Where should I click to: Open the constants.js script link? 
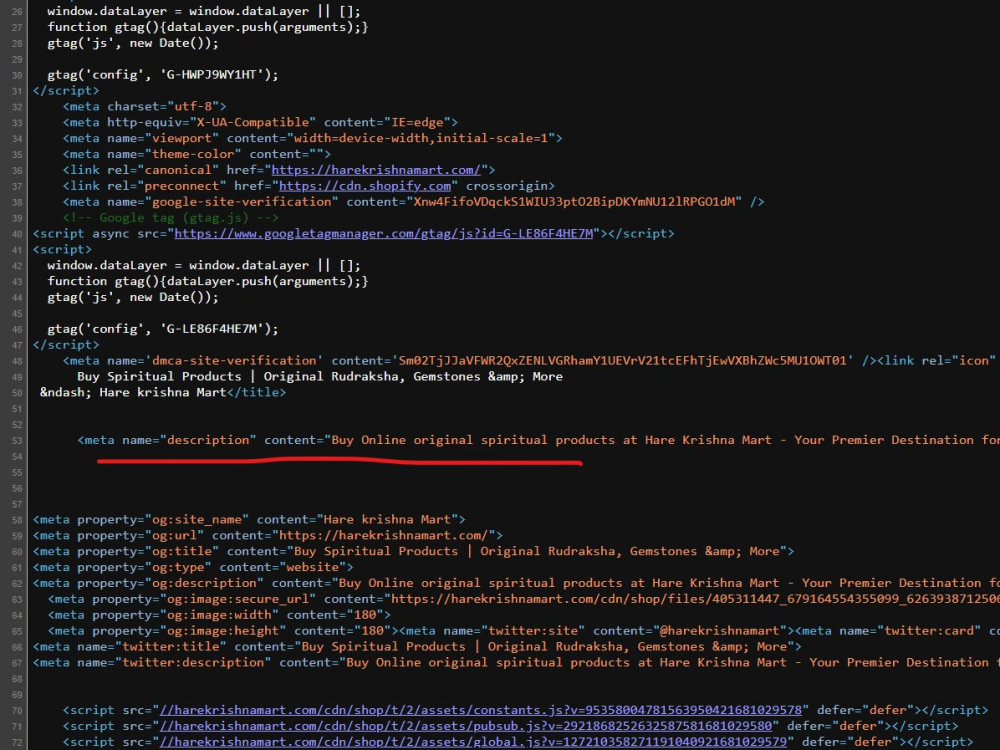(x=481, y=710)
